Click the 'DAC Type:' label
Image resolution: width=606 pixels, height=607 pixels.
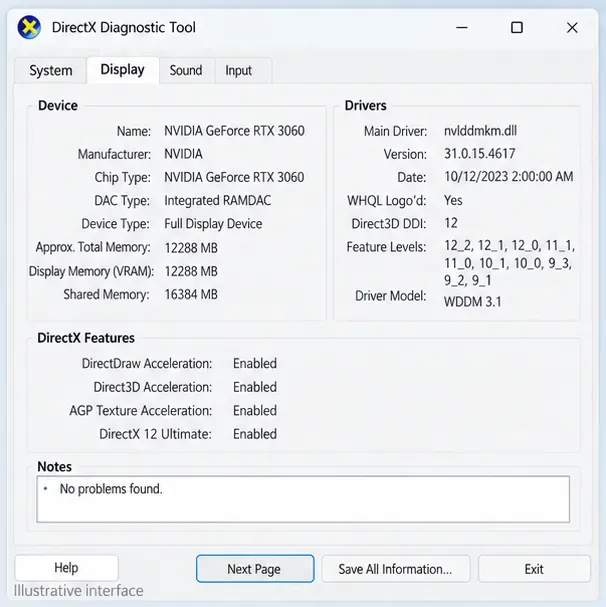click(x=122, y=201)
